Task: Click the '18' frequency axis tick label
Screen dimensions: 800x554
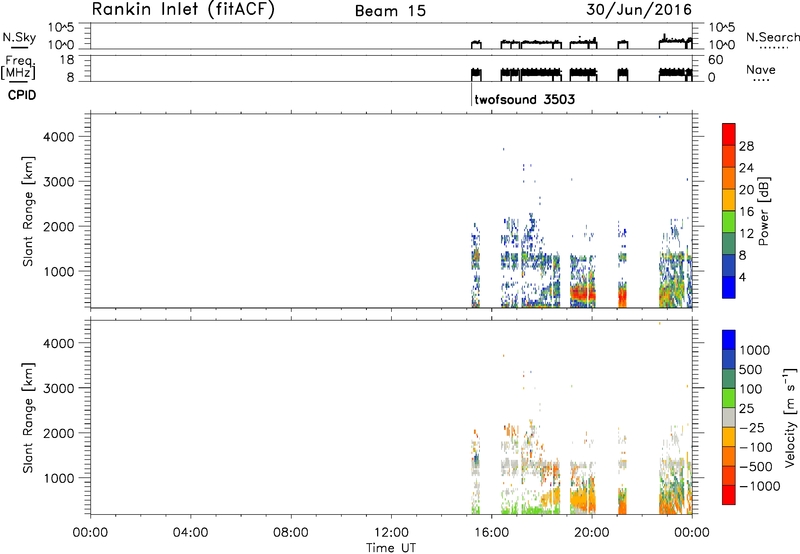Action: [68, 60]
